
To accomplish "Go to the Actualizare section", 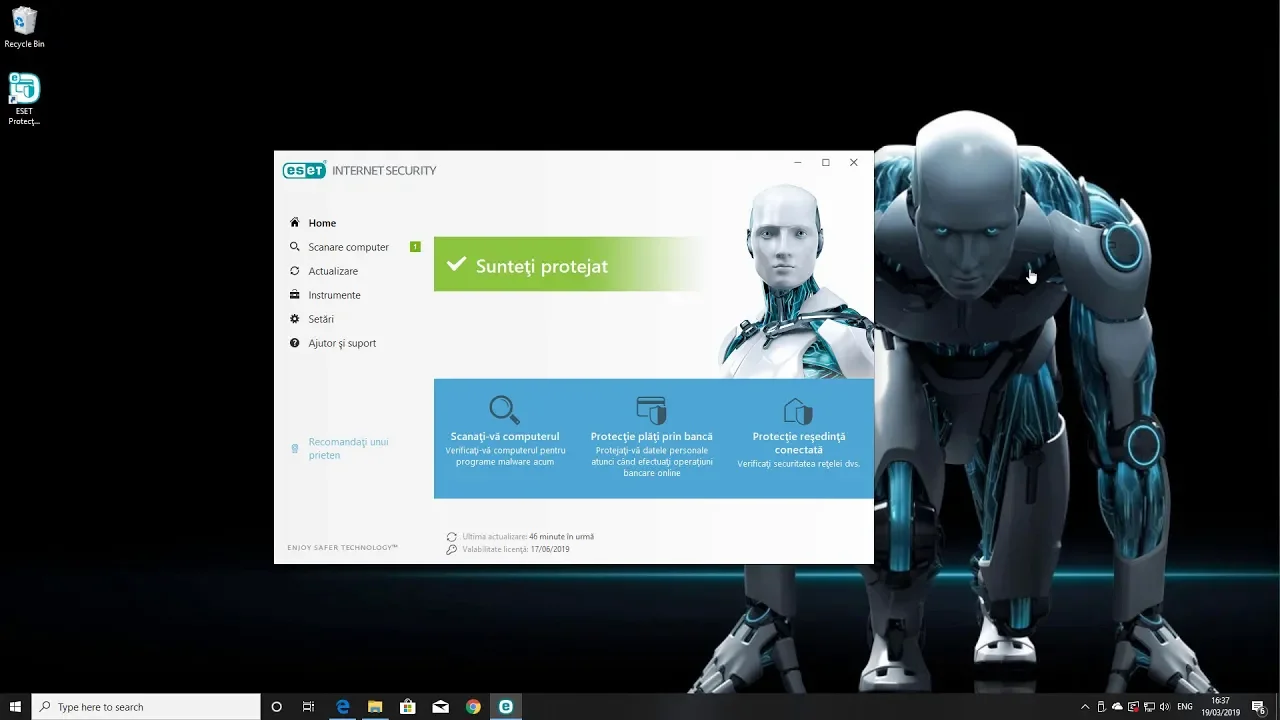I will coord(333,271).
